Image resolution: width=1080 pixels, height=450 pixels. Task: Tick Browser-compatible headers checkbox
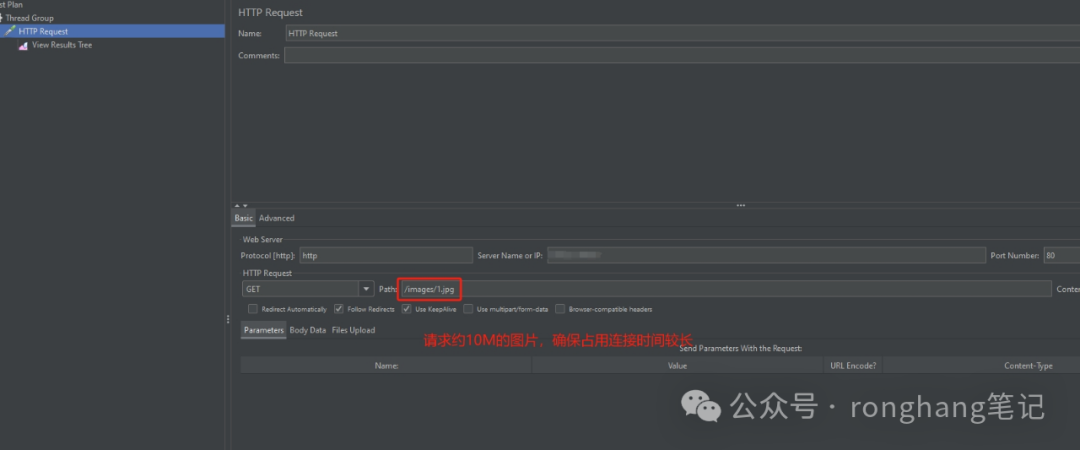560,309
